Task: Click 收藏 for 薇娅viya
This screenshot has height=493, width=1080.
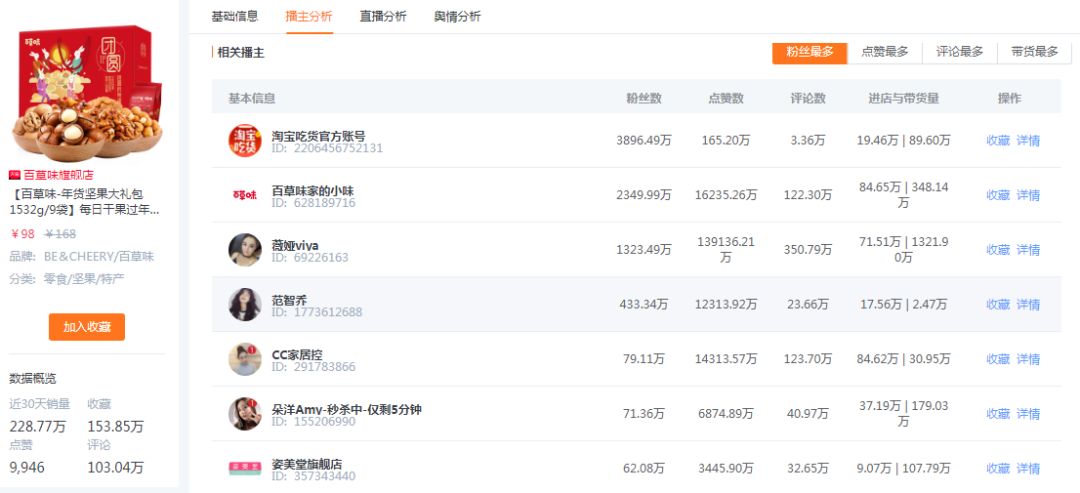Action: click(998, 249)
